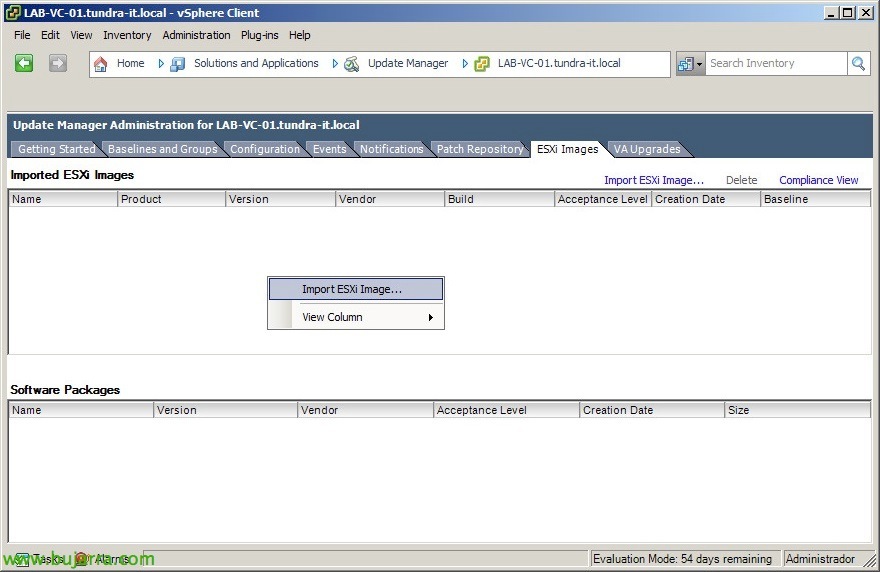This screenshot has height=572, width=880.
Task: Open the Plug-ins menu
Action: tap(259, 35)
